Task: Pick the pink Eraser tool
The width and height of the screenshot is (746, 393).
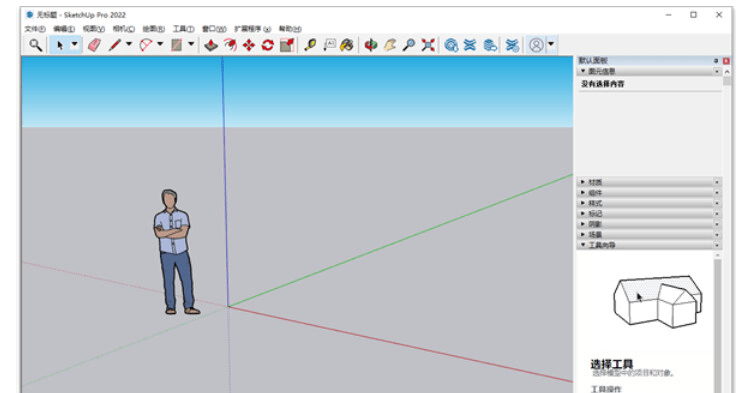Action: [94, 45]
